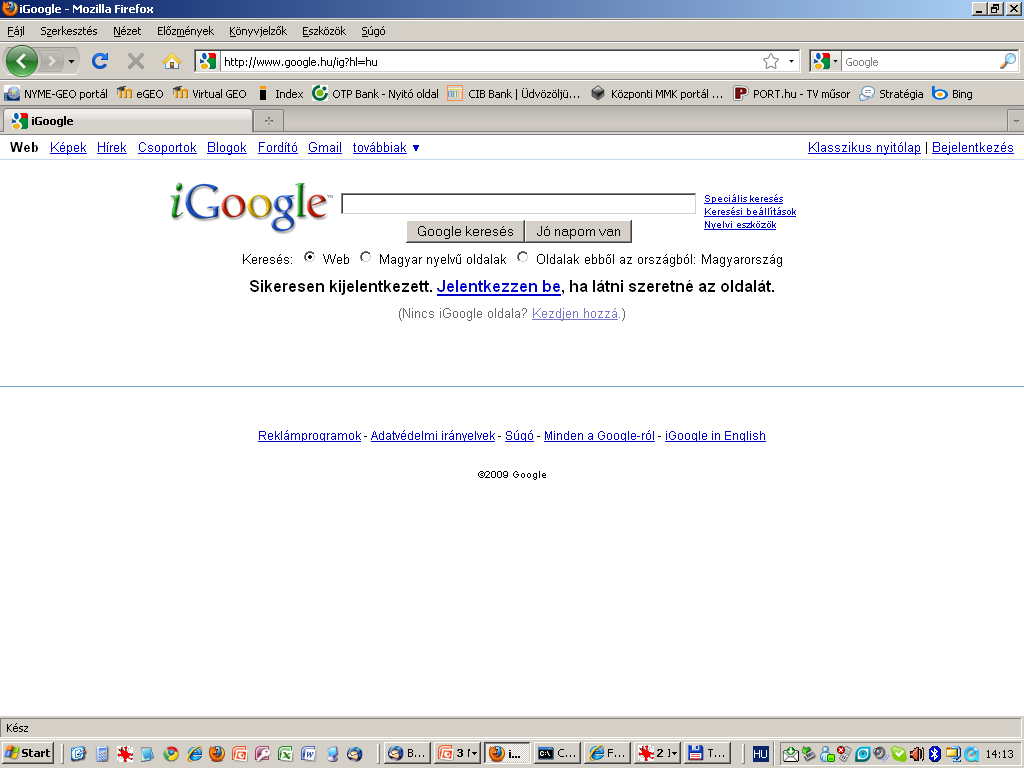
Task: Open the Szerkesztés menu
Action: point(69,31)
